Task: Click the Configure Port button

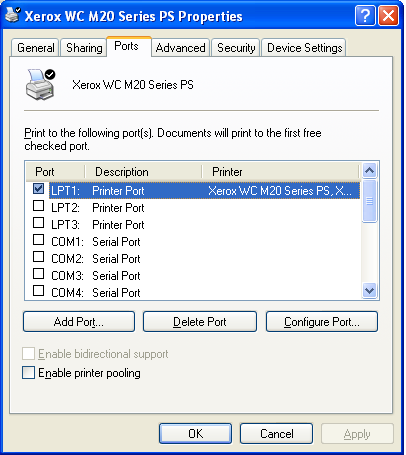Action: (322, 322)
